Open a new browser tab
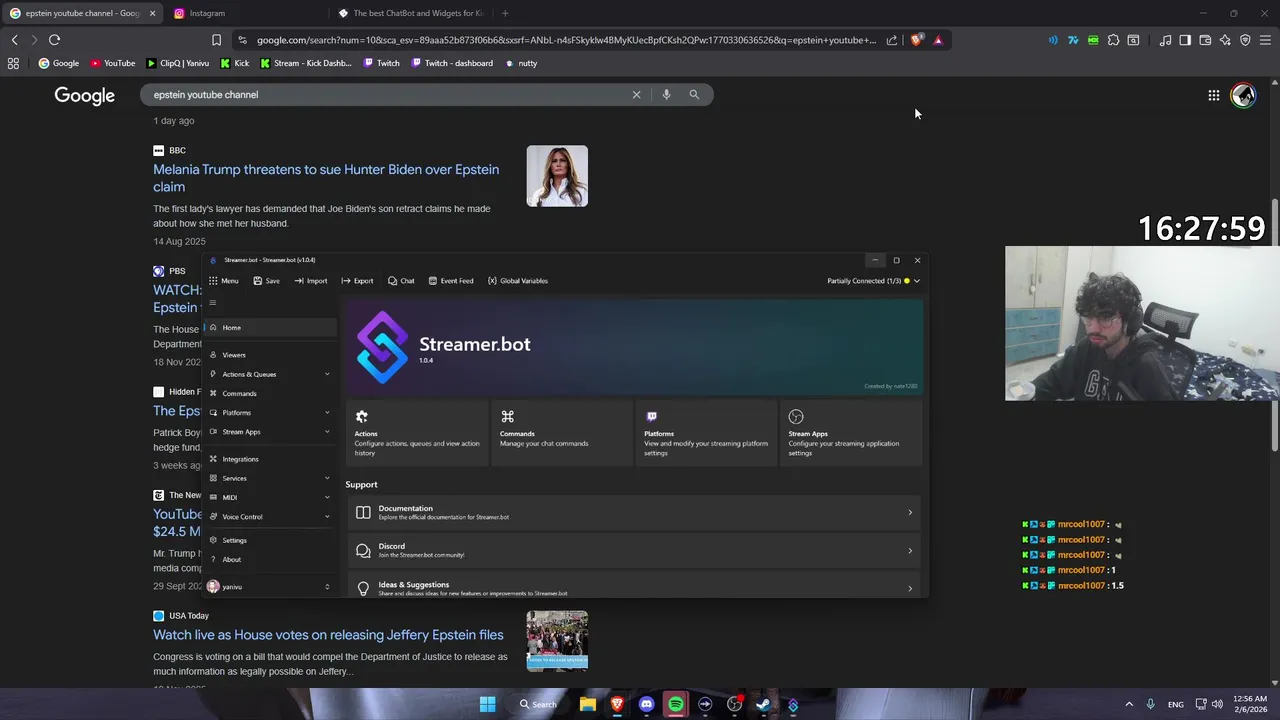The image size is (1280, 720). click(505, 13)
